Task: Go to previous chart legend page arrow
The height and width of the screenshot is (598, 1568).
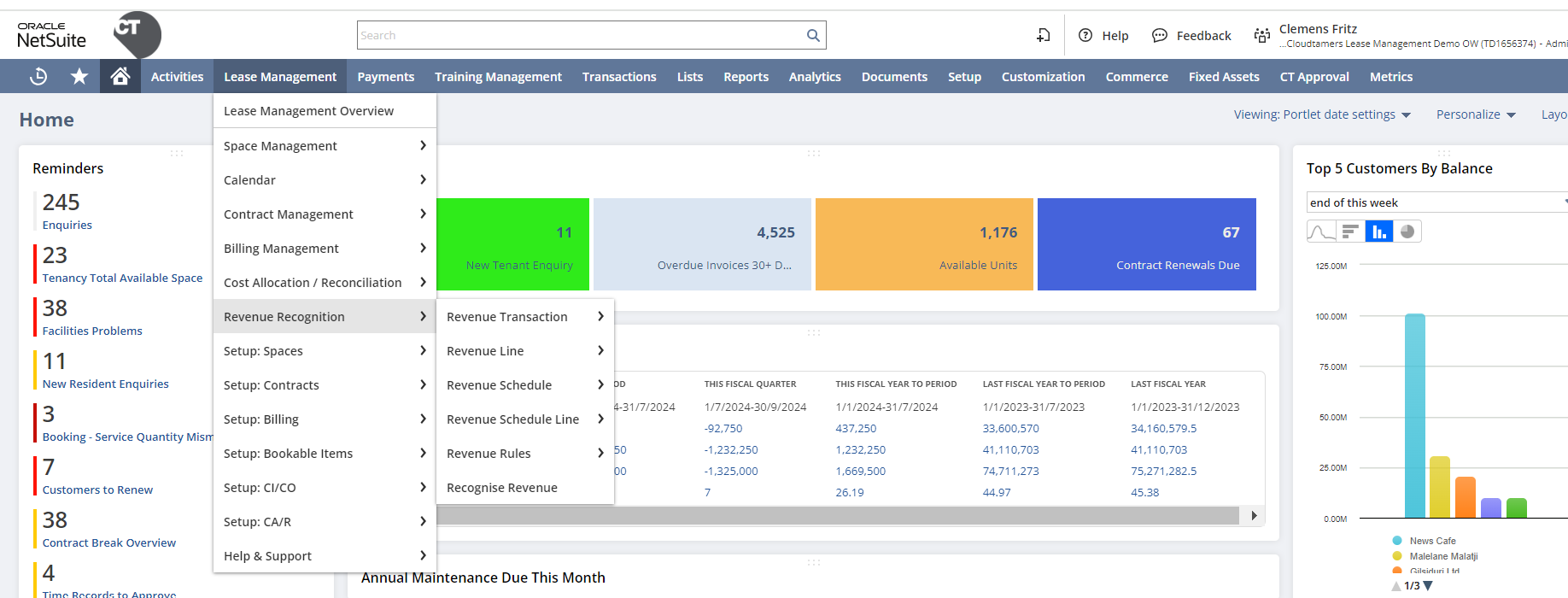Action: [1396, 586]
